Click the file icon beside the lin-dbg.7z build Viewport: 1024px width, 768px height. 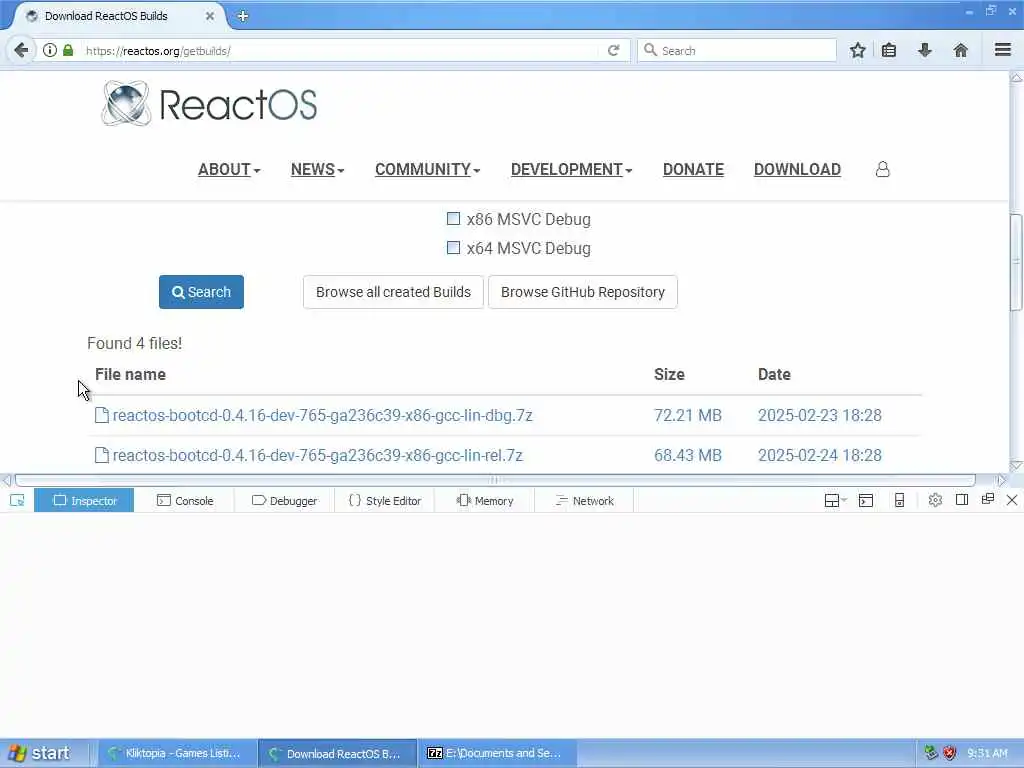[102, 415]
